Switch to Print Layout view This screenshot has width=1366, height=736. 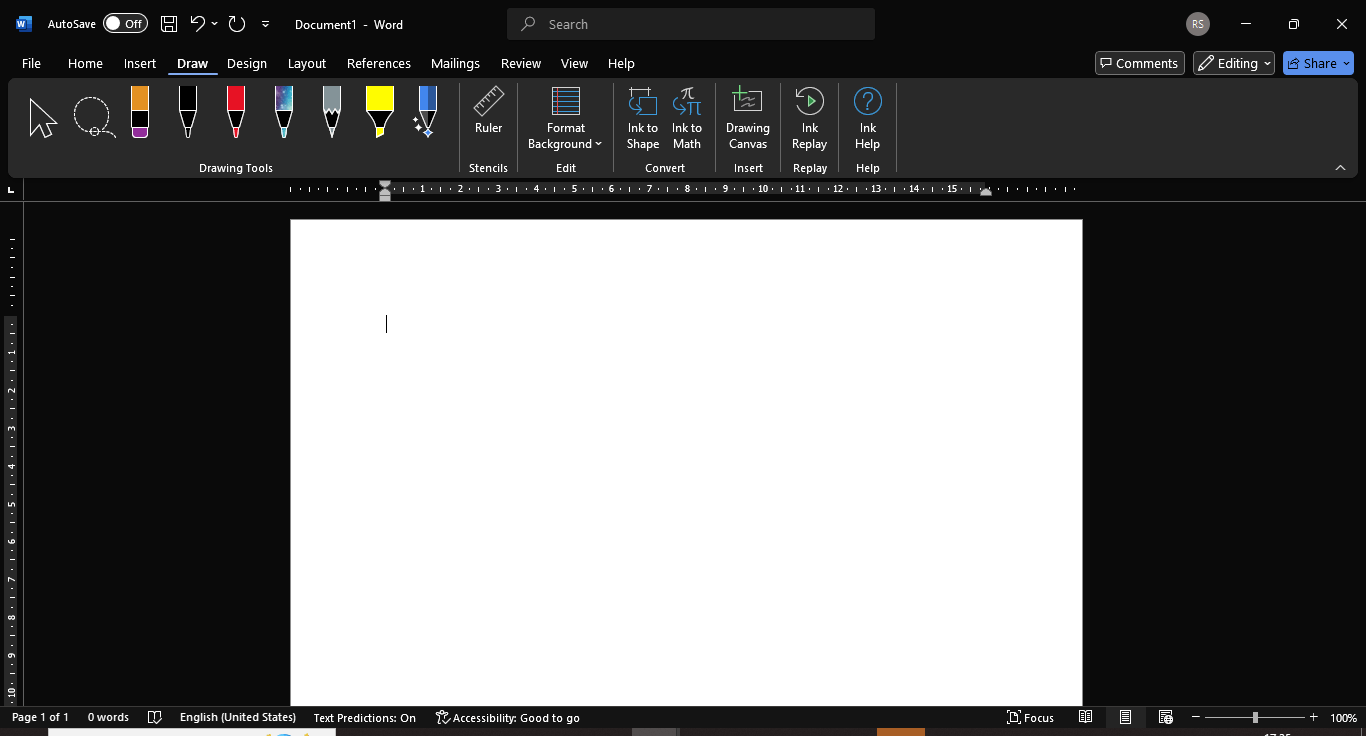1125,717
